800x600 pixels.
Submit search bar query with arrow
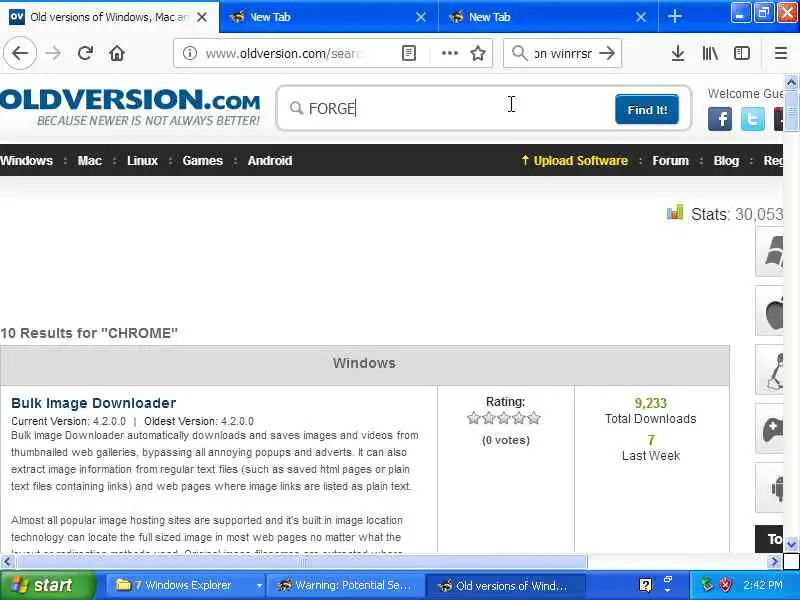pyautogui.click(x=607, y=53)
